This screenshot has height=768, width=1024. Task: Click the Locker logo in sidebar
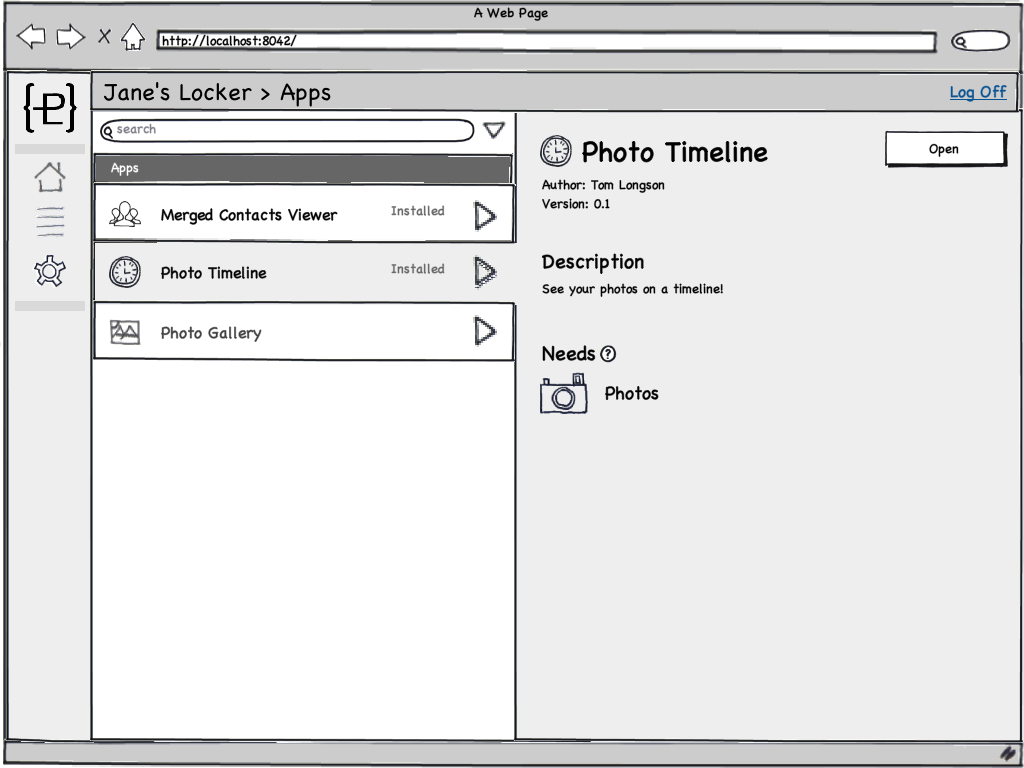pos(50,106)
